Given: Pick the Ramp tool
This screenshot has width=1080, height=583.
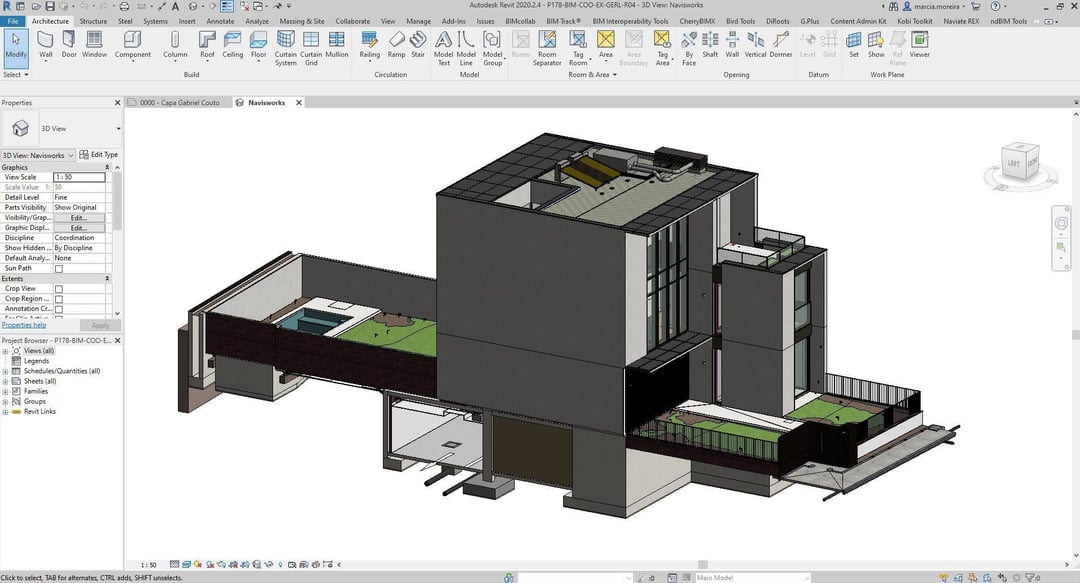Looking at the screenshot, I should point(396,45).
